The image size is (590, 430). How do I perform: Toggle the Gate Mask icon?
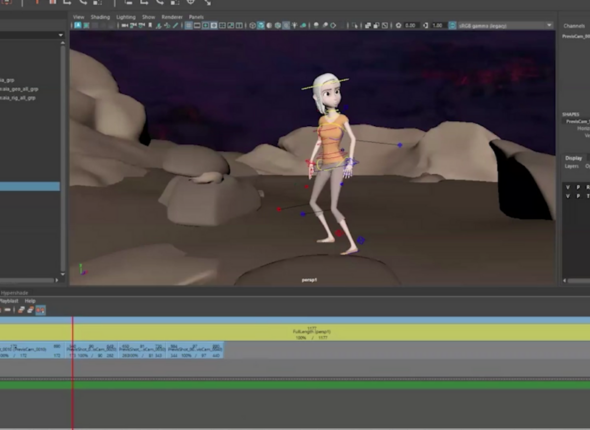(214, 26)
